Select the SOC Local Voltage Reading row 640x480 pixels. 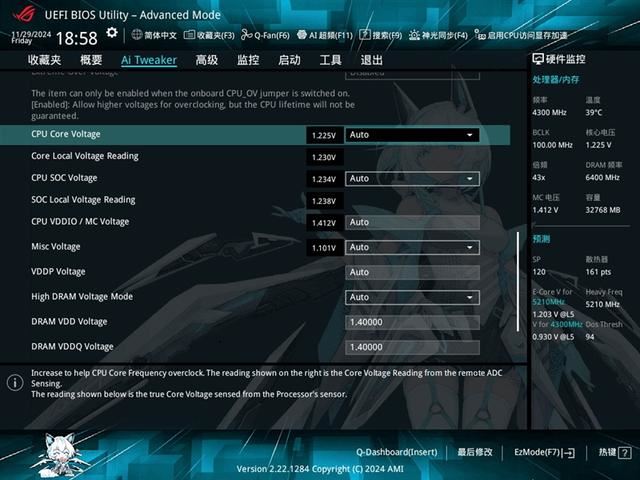click(255, 200)
